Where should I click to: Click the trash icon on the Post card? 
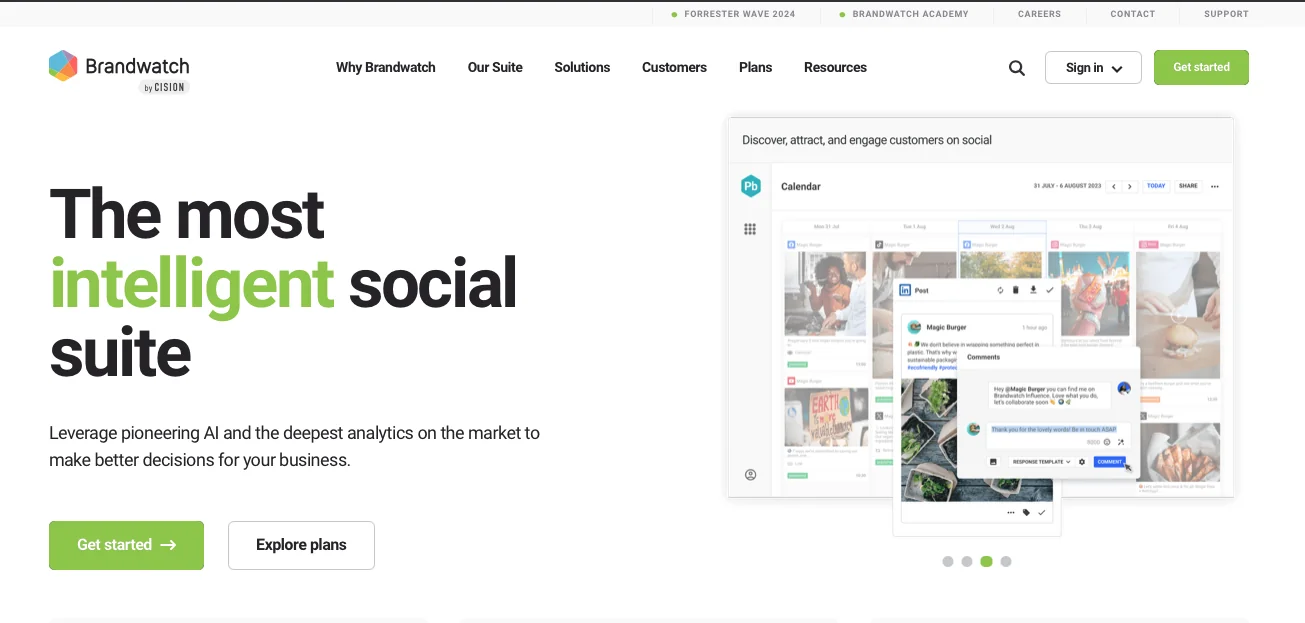tap(1015, 290)
